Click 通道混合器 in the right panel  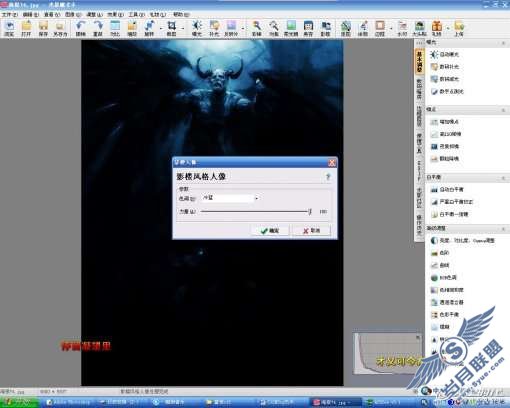(447, 302)
